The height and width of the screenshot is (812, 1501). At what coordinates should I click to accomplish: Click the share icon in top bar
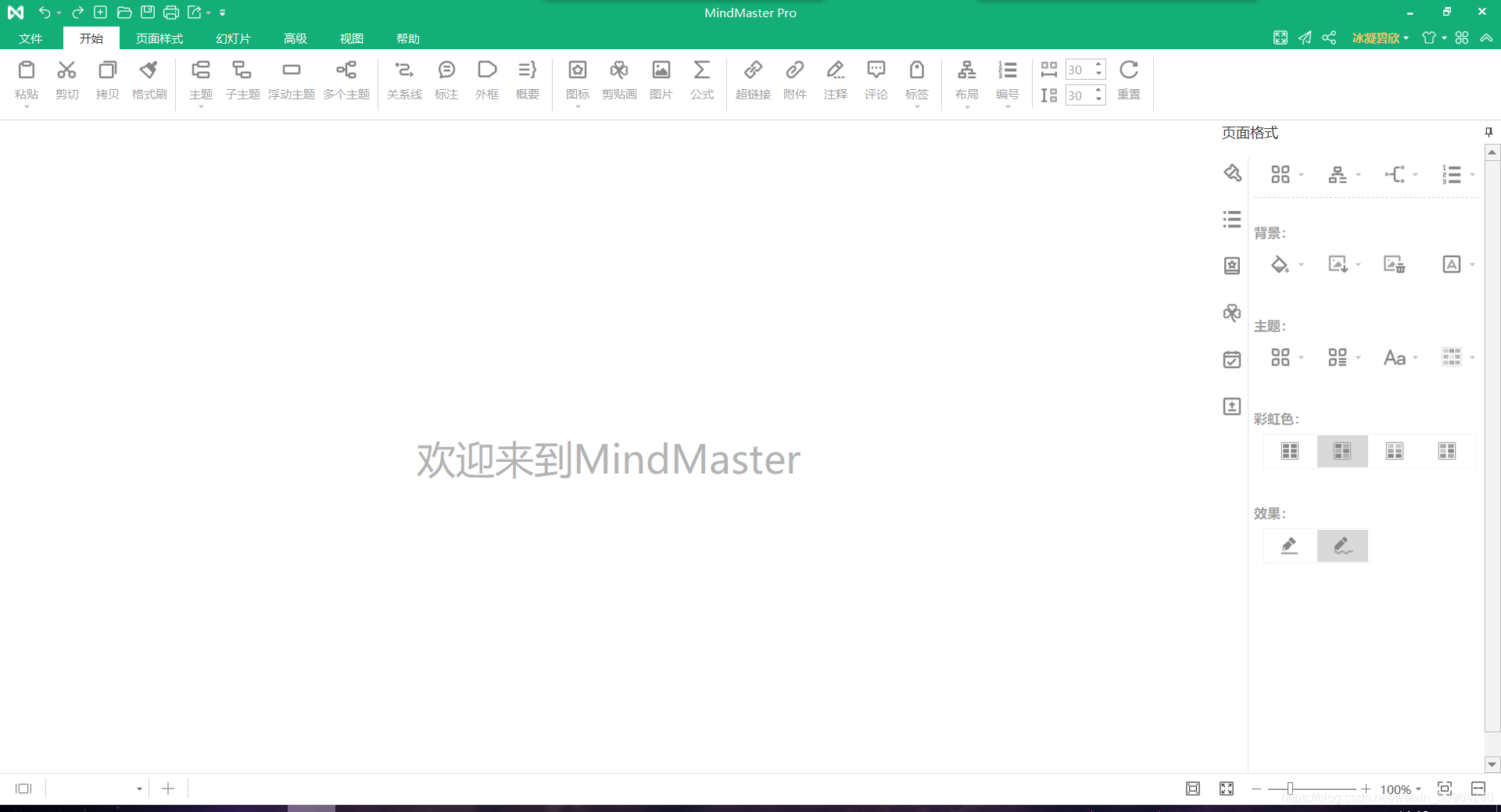[1329, 38]
